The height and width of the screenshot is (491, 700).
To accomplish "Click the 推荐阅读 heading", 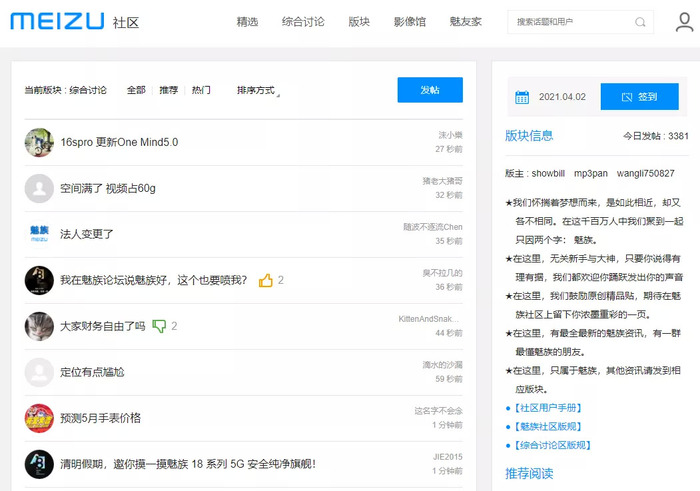I will pos(529,474).
